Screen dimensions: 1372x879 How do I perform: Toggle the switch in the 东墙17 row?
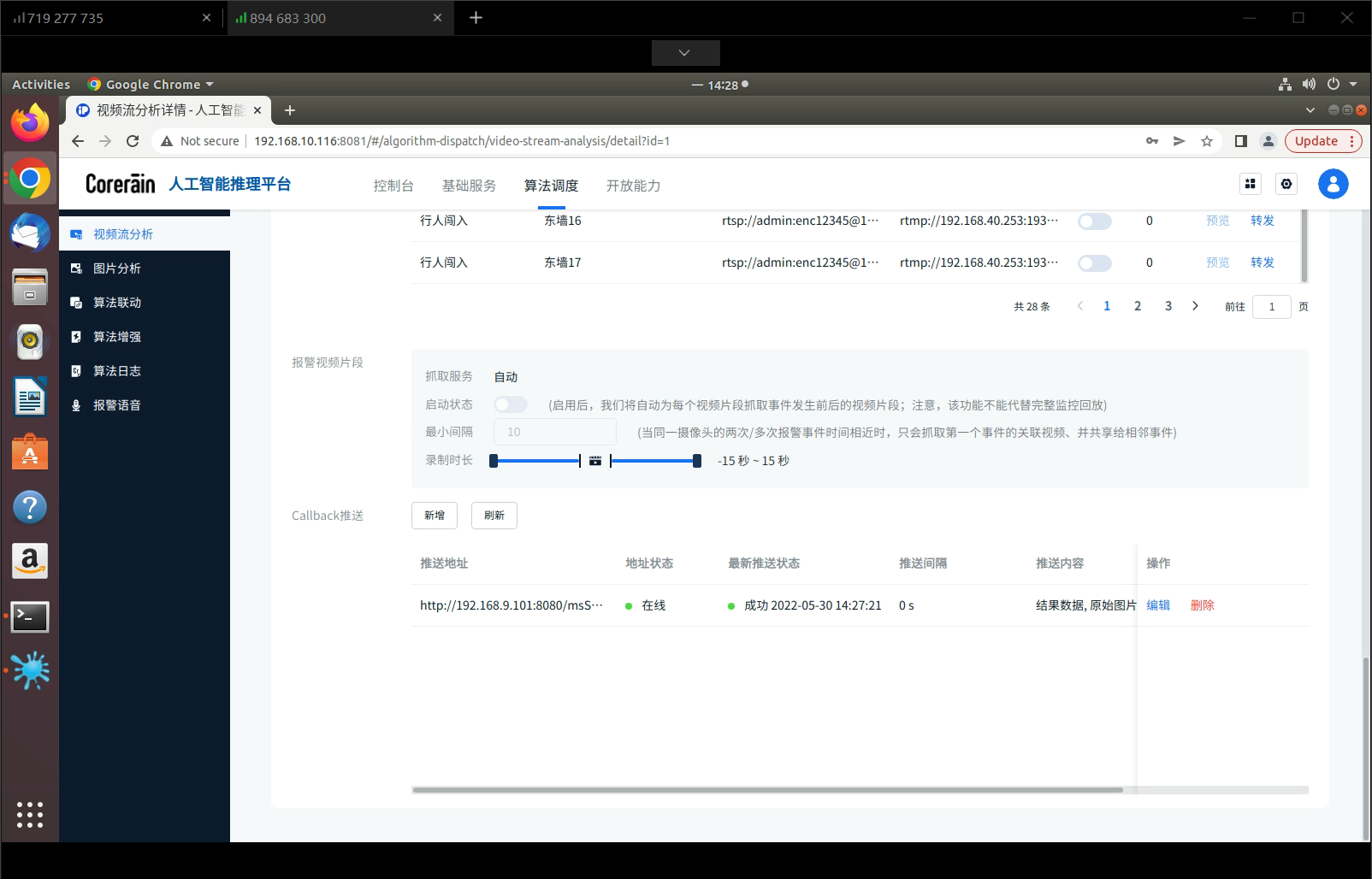tap(1095, 263)
